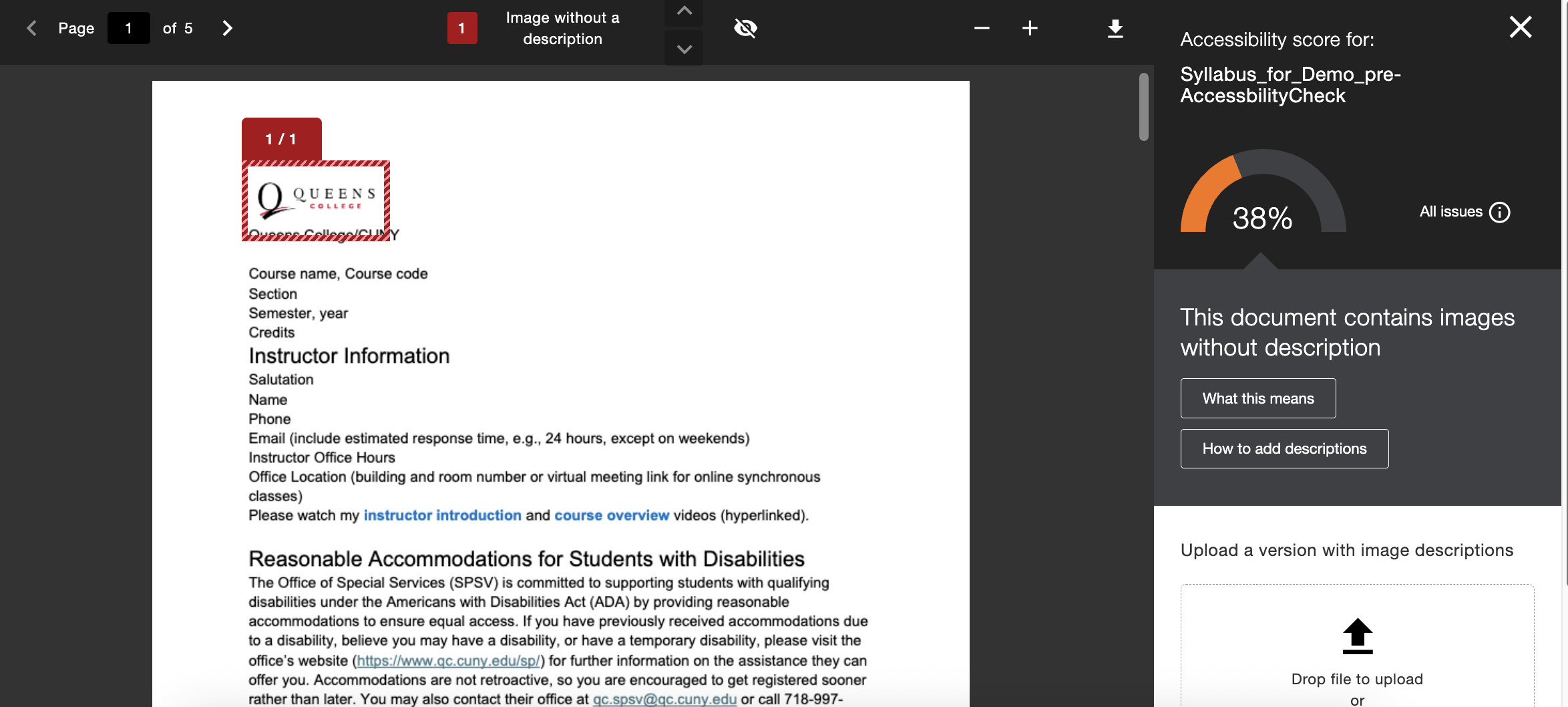This screenshot has height=707, width=1568.
Task: Zoom in with the plus icon
Action: [x=1030, y=28]
